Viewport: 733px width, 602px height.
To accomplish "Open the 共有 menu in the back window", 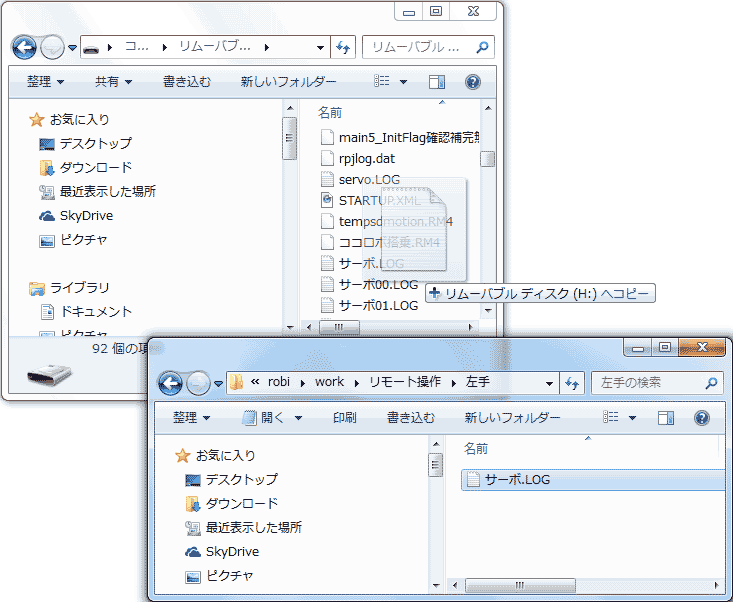I will [113, 82].
